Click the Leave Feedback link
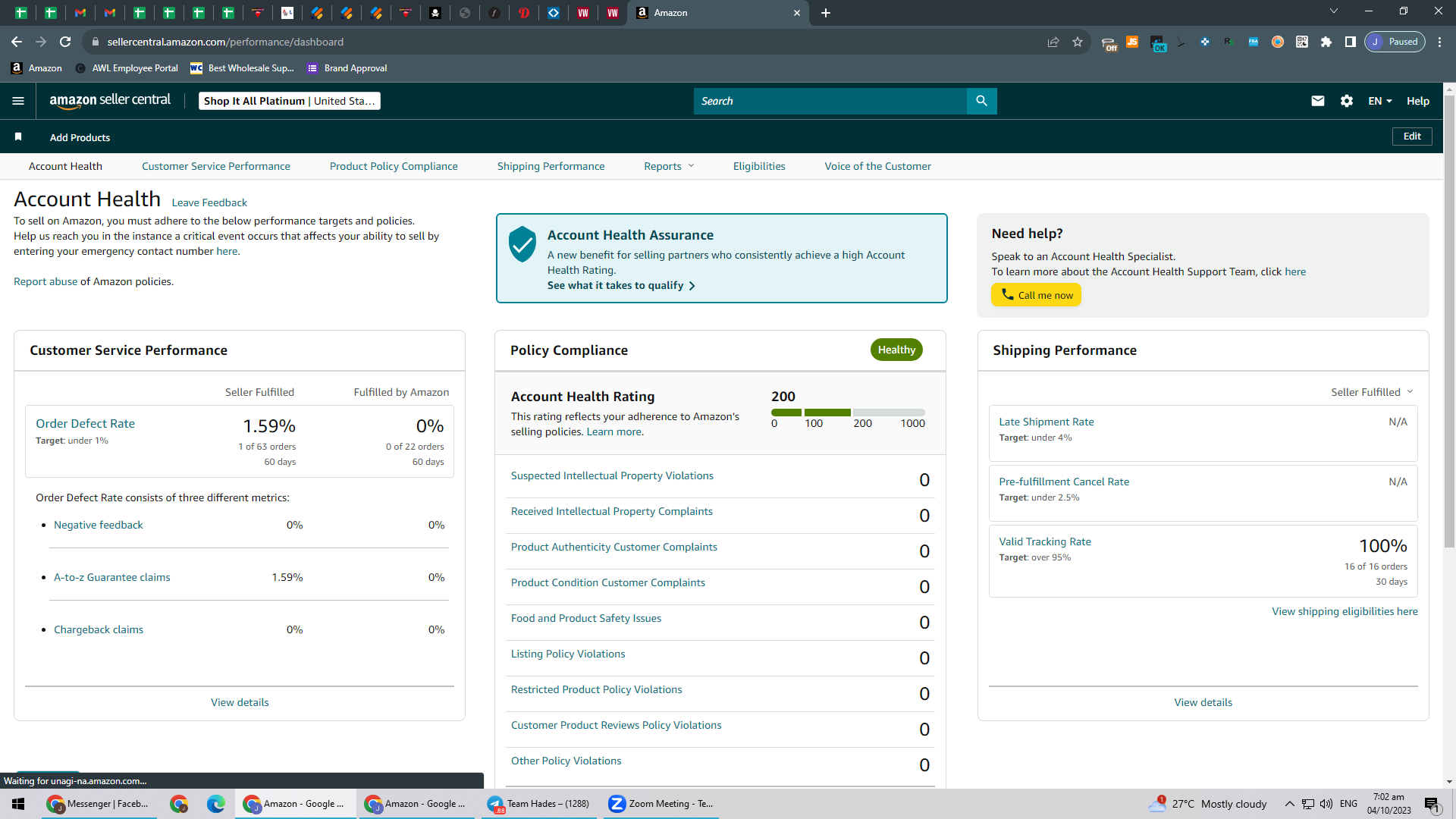Viewport: 1456px width, 819px height. pyautogui.click(x=209, y=202)
